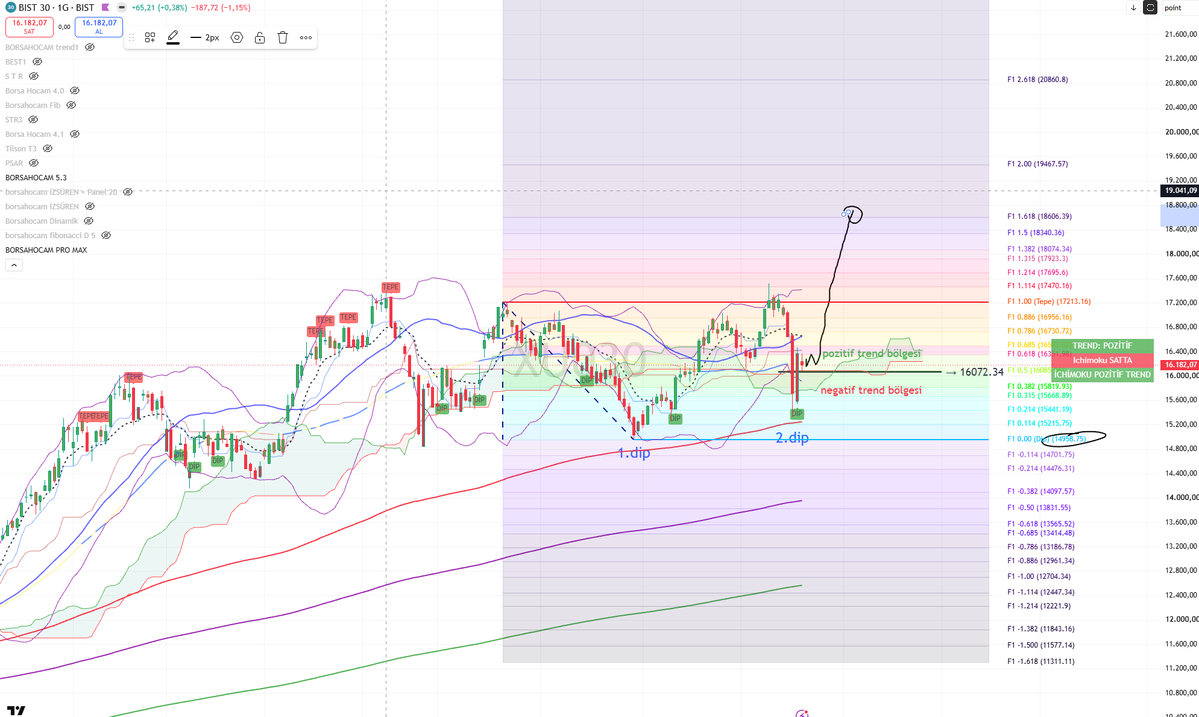
Task: Select the BORSAHOCAM PRO MAX indicator label
Action: pyautogui.click(x=46, y=251)
